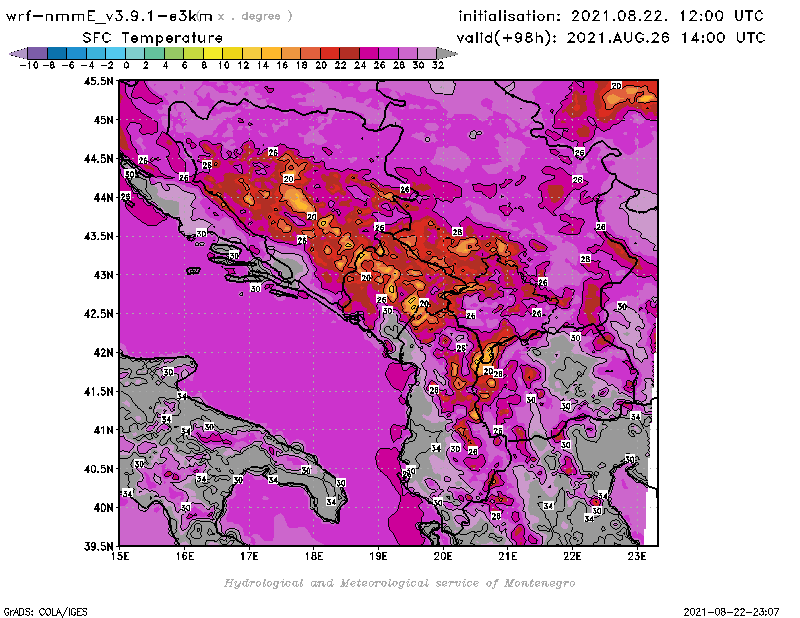Click the 45N latitude axis label
The height and width of the screenshot is (618, 800).
104,120
